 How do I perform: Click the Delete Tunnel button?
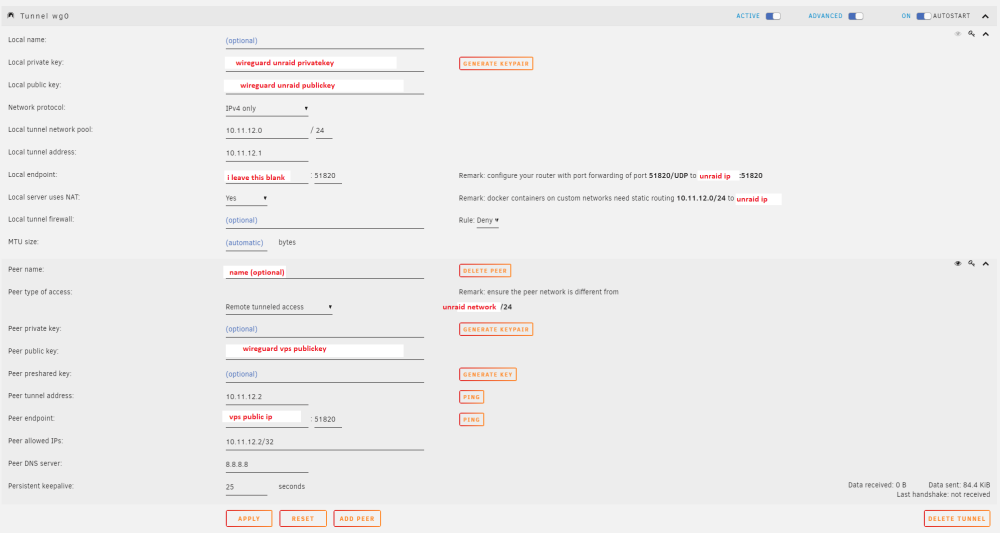pos(957,518)
